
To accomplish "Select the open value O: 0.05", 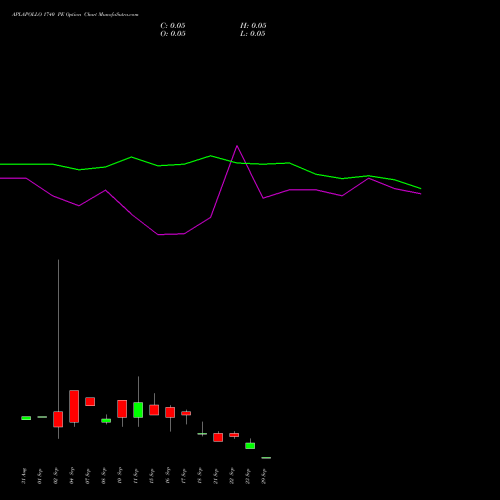I will [x=173, y=34].
